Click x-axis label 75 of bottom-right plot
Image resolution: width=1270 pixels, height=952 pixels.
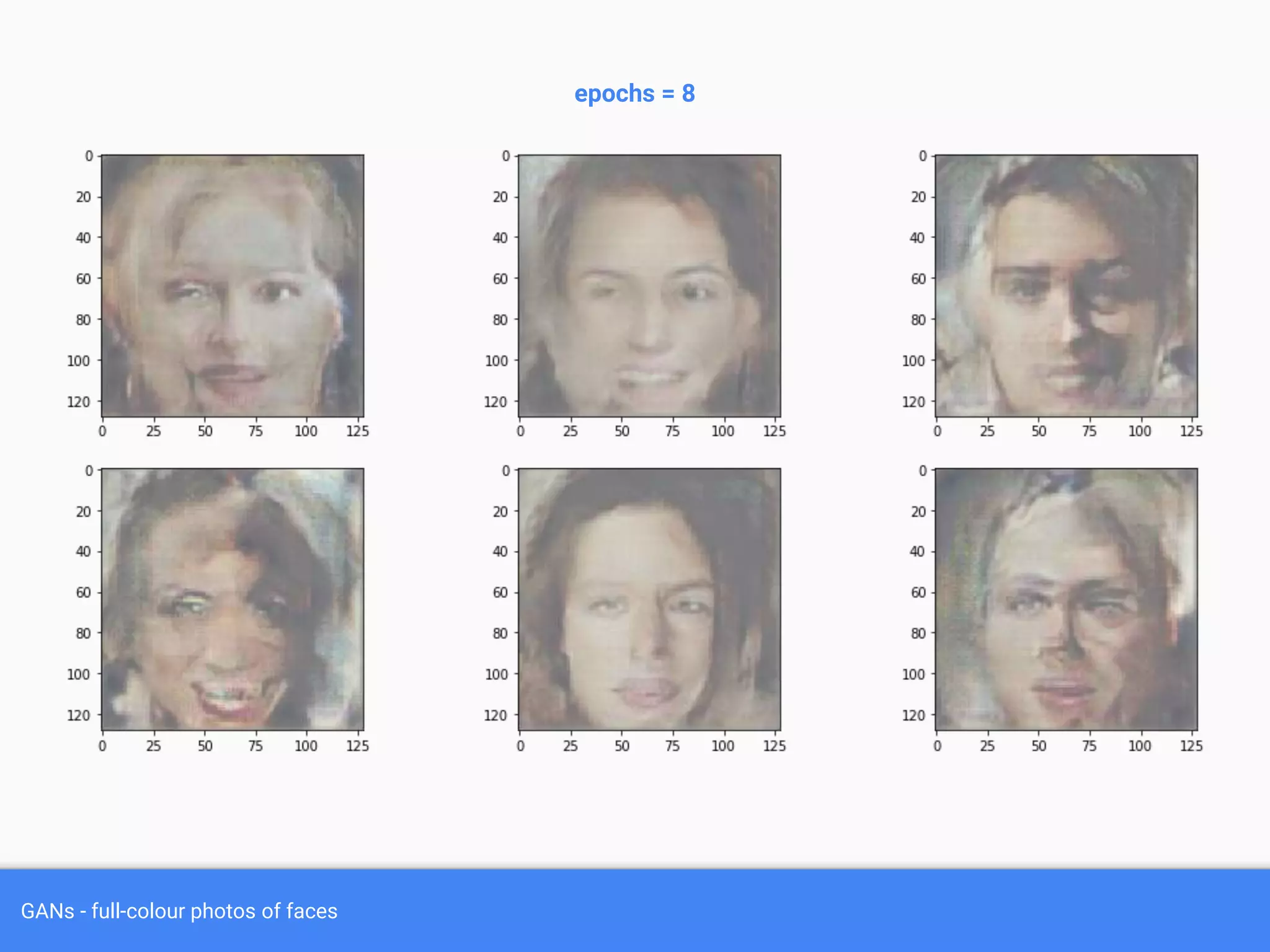(1090, 746)
